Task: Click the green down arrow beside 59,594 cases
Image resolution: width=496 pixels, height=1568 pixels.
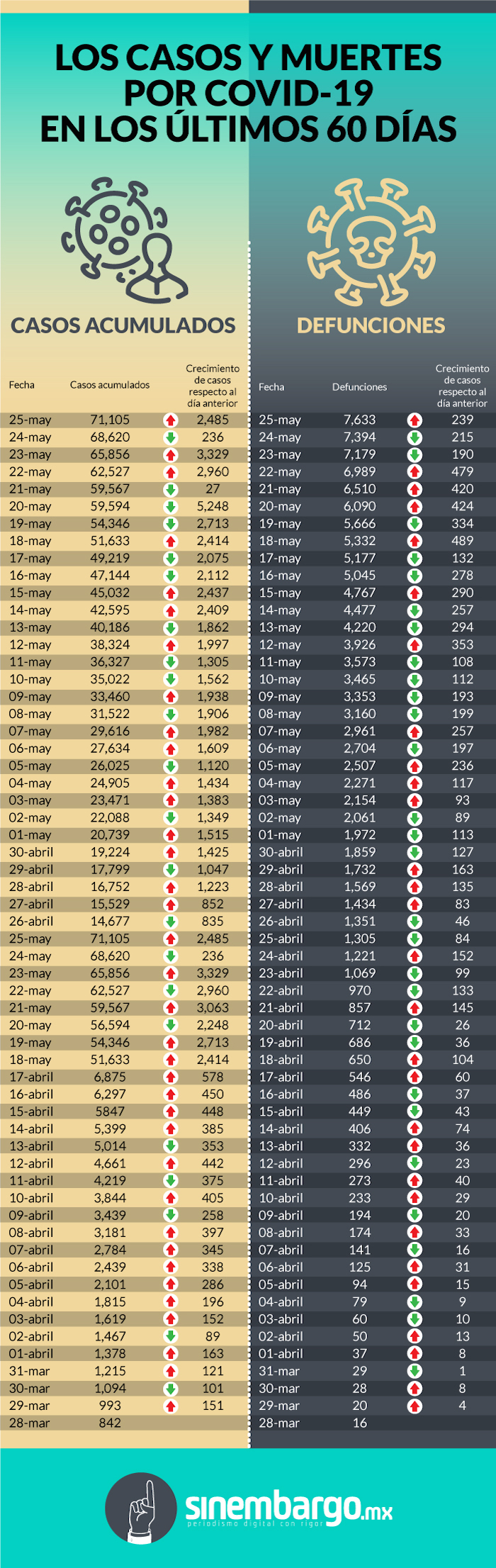Action: click(x=170, y=506)
